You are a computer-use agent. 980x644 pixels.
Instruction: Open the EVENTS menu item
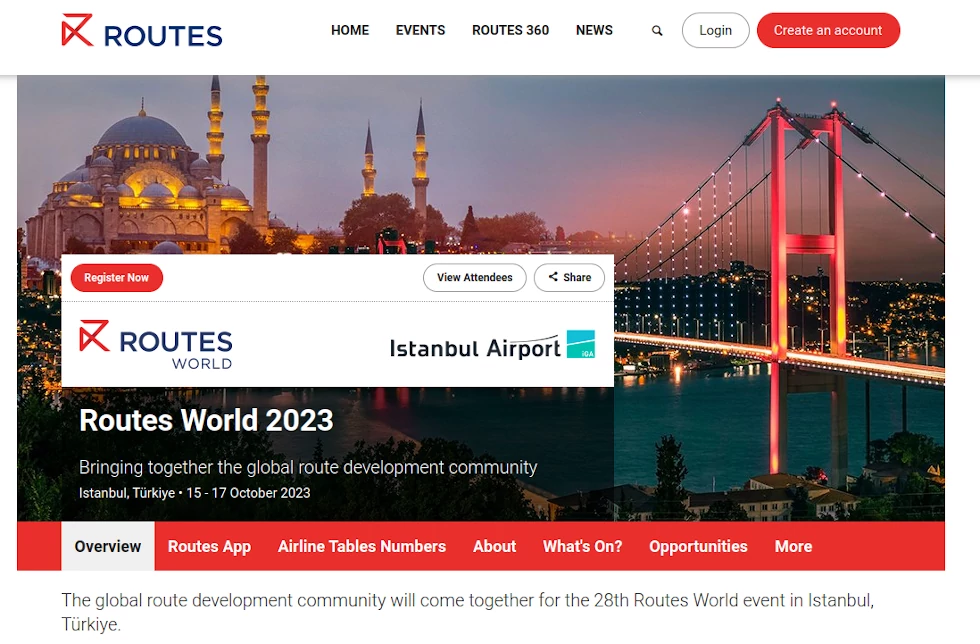tap(421, 30)
